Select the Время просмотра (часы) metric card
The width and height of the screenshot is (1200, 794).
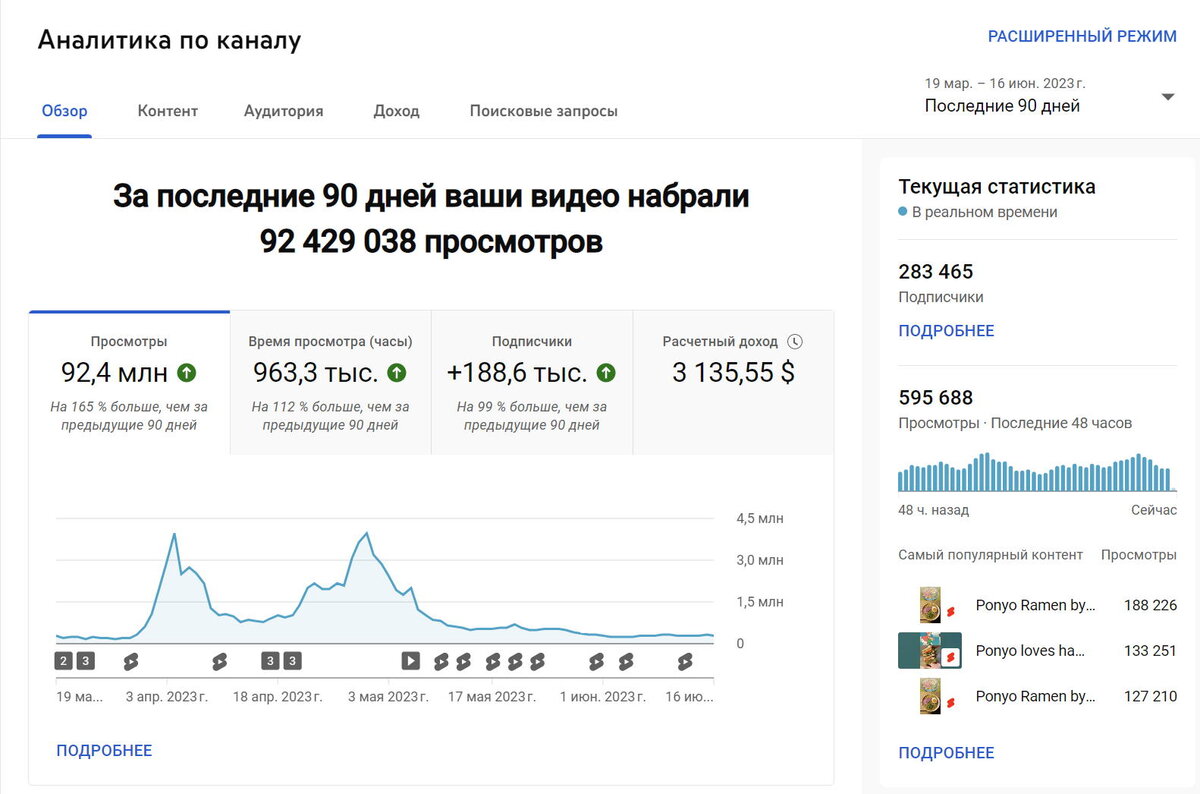(x=331, y=383)
